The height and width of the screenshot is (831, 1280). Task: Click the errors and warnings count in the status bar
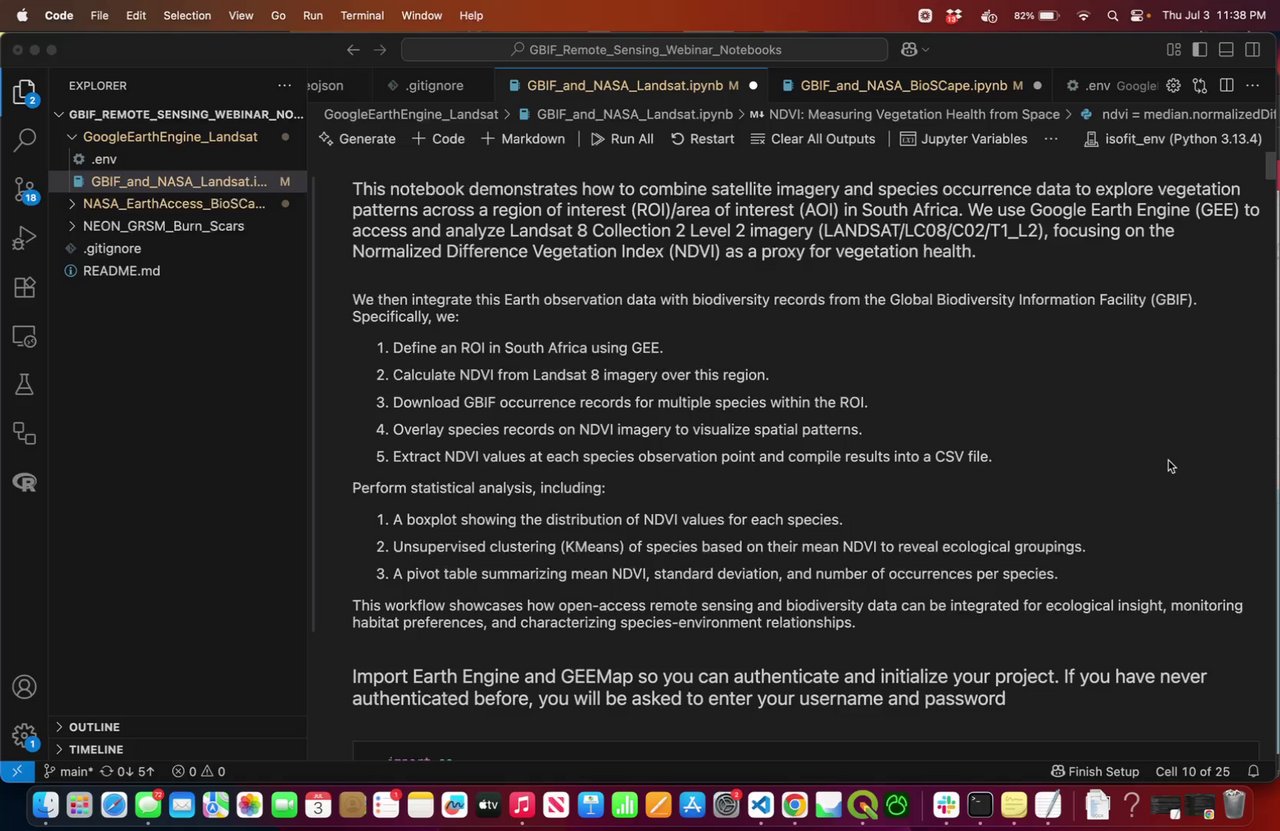tap(198, 772)
